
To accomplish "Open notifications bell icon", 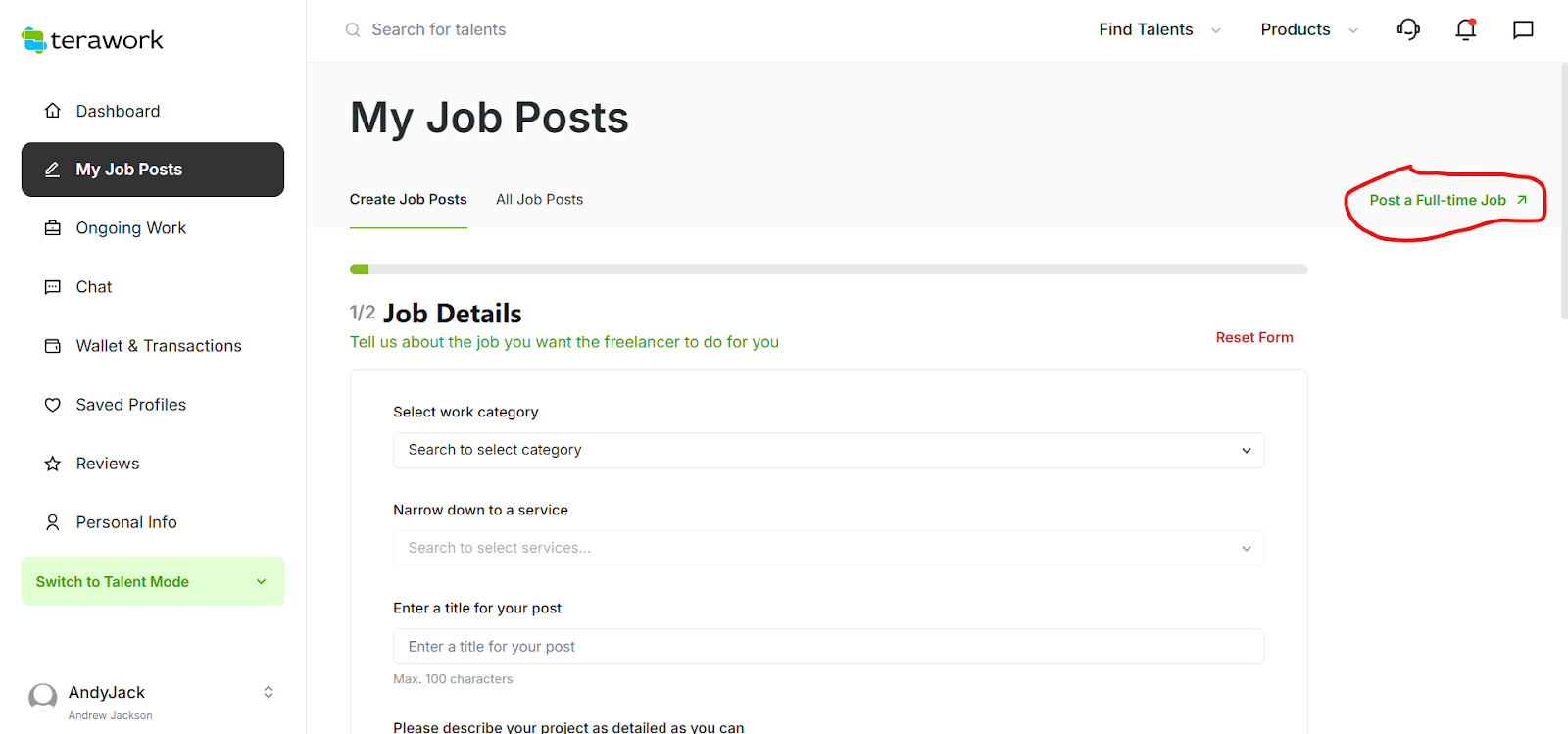I will (1465, 29).
